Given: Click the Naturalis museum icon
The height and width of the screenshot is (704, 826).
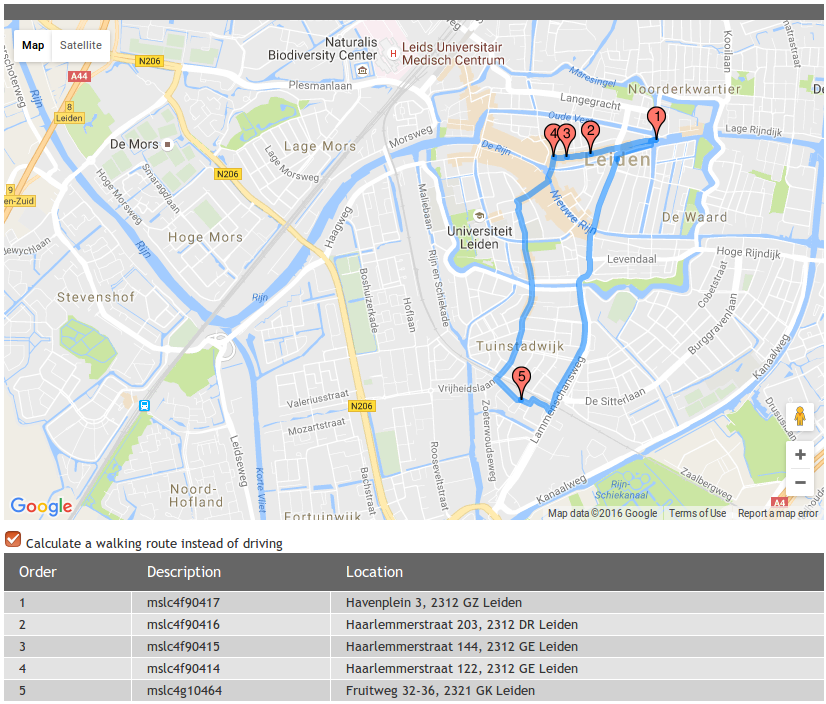Looking at the screenshot, I should point(362,71).
